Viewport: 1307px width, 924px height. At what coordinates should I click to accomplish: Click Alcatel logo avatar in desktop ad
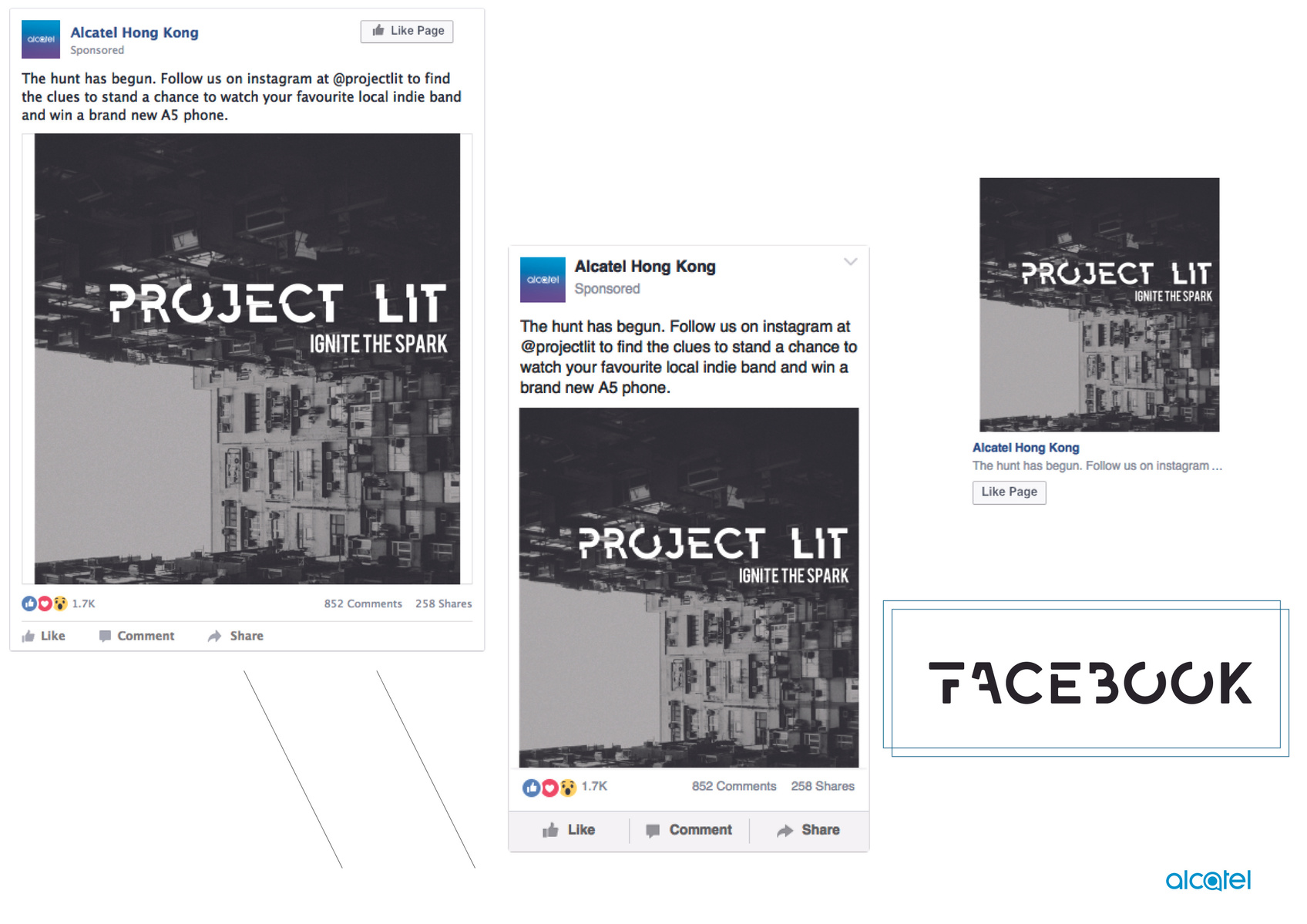click(x=41, y=39)
